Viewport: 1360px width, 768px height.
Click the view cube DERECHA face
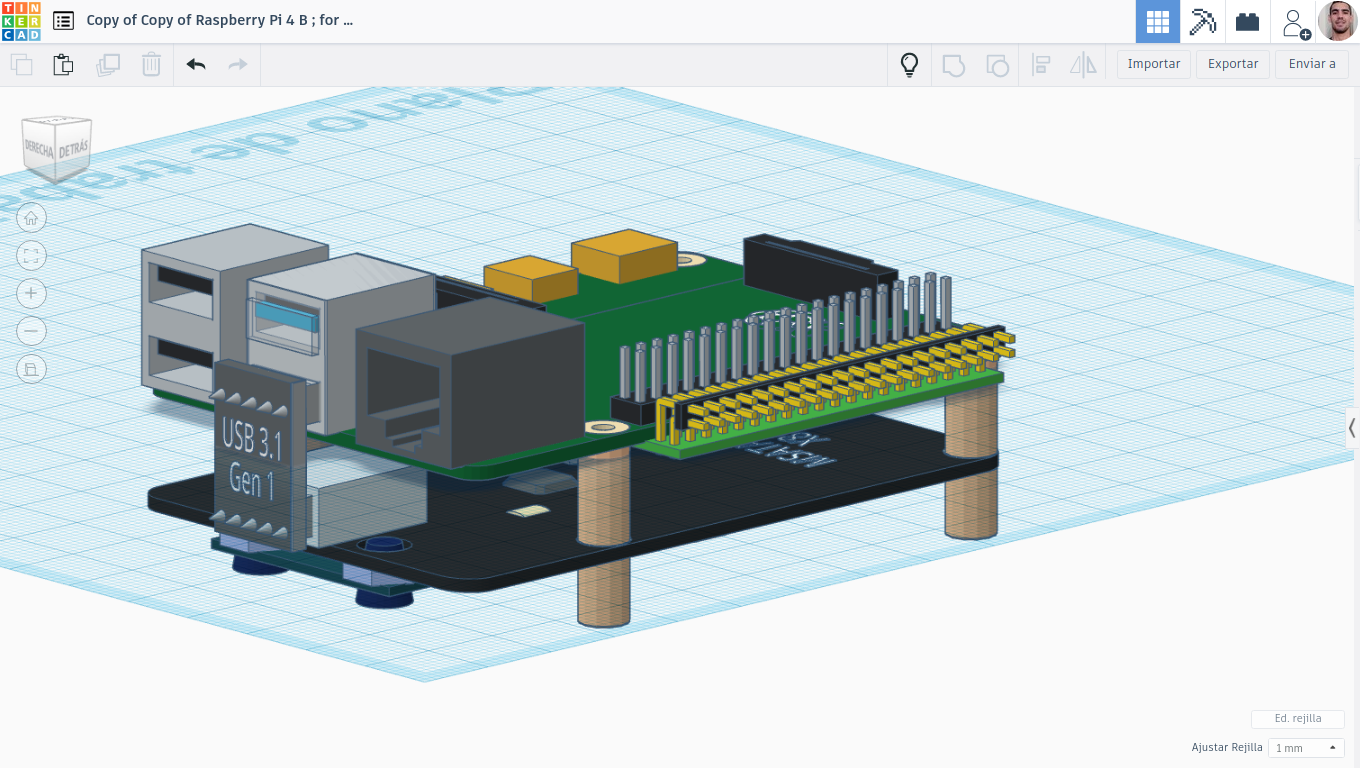[40, 148]
